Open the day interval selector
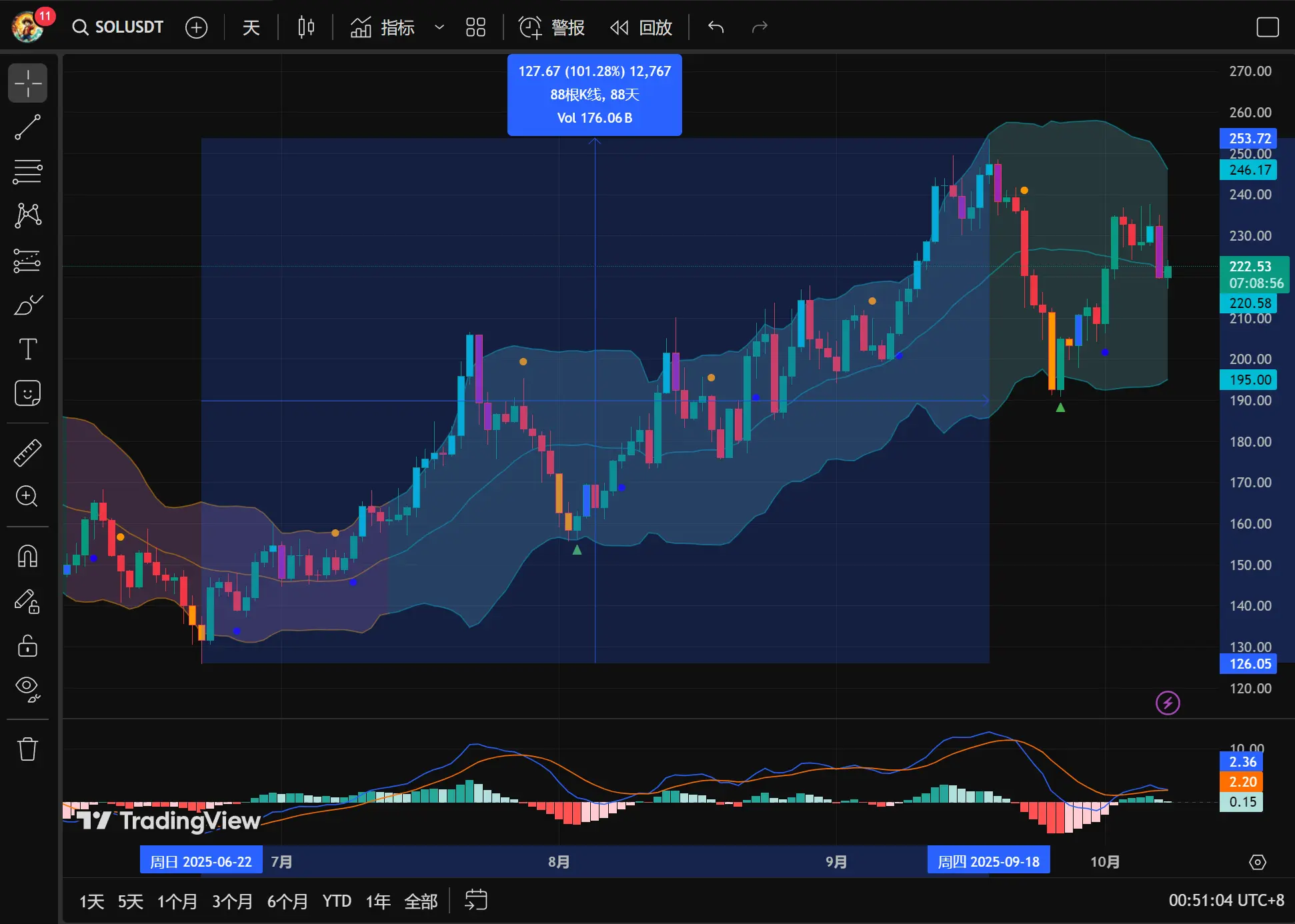The width and height of the screenshot is (1295, 924). pos(251,27)
